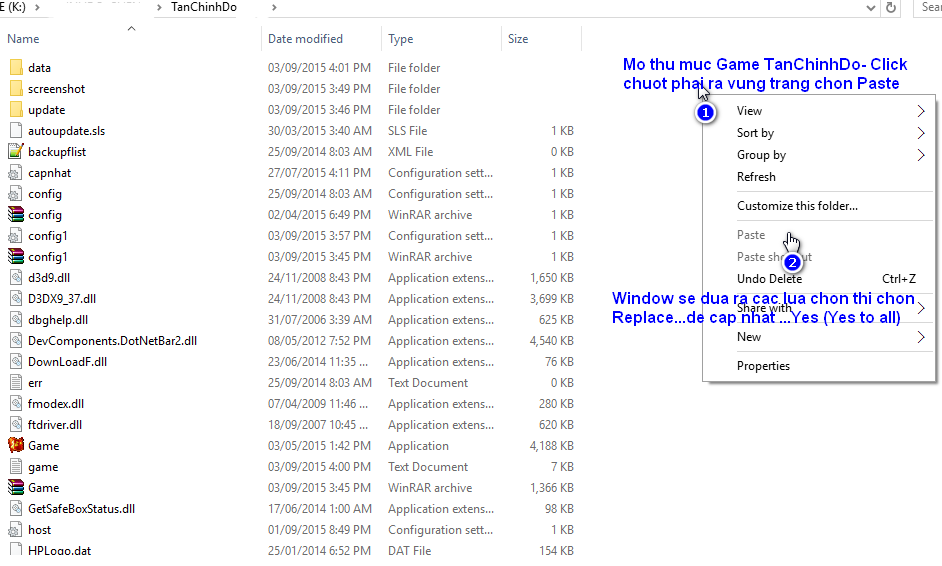This screenshot has width=942, height=566.
Task: Expand the TanChinhDo breadcrumb chevron
Action: [274, 7]
